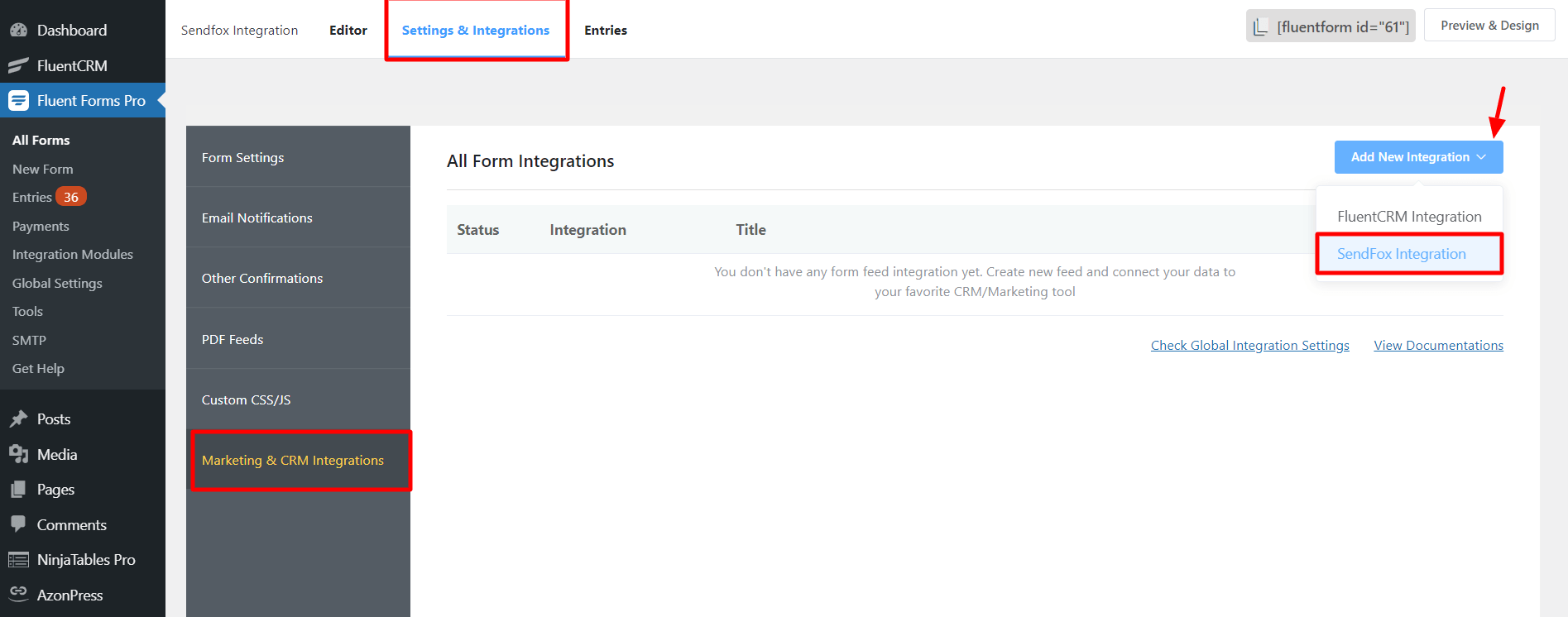The height and width of the screenshot is (617, 1568).
Task: Click the 36 entries count badge
Action: click(x=71, y=197)
